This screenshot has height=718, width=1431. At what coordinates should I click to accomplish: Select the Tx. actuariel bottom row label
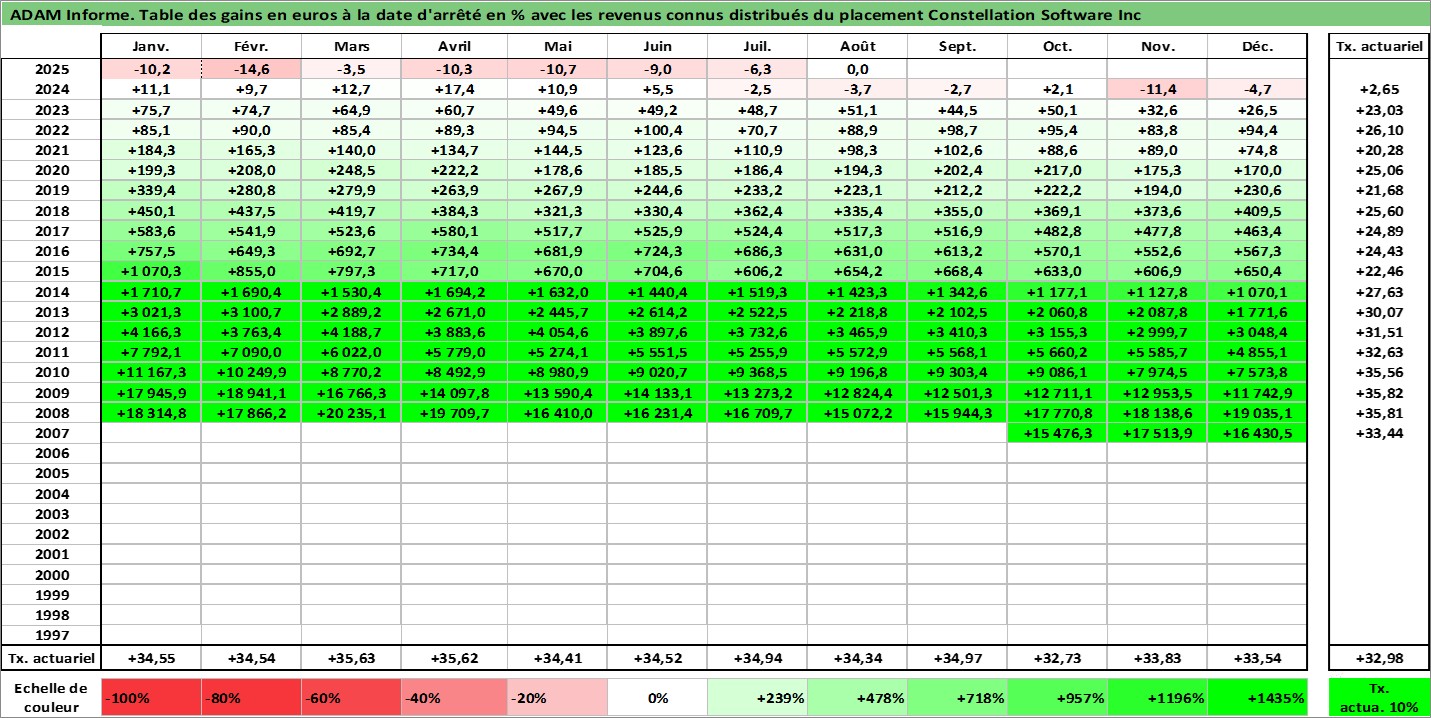tap(51, 657)
